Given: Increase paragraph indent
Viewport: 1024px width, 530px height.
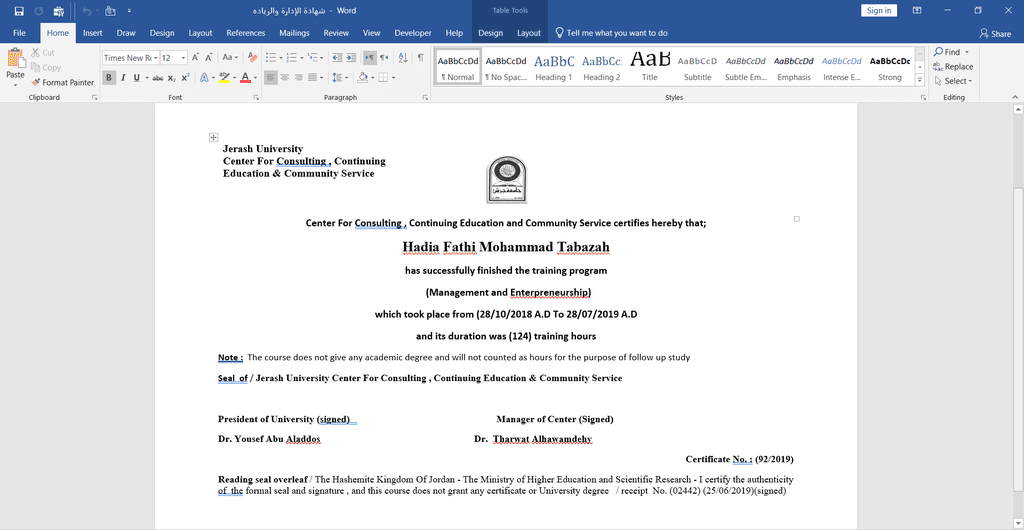Looking at the screenshot, I should coord(351,58).
